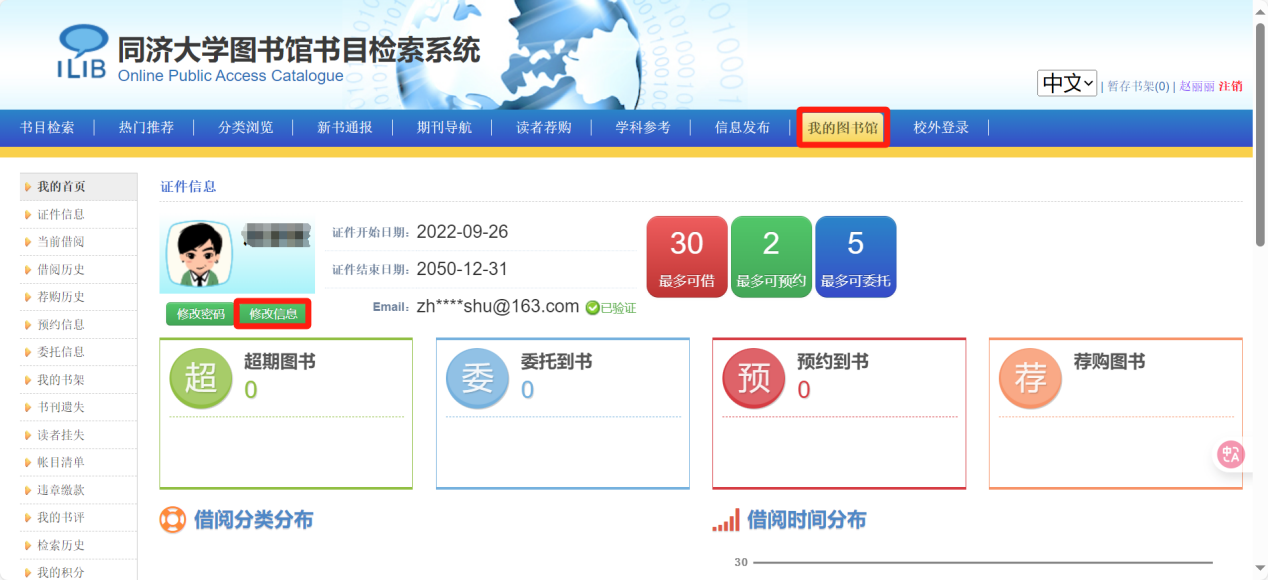1268x580 pixels.
Task: Click the green 最多可预约 2 tile
Action: coord(771,256)
